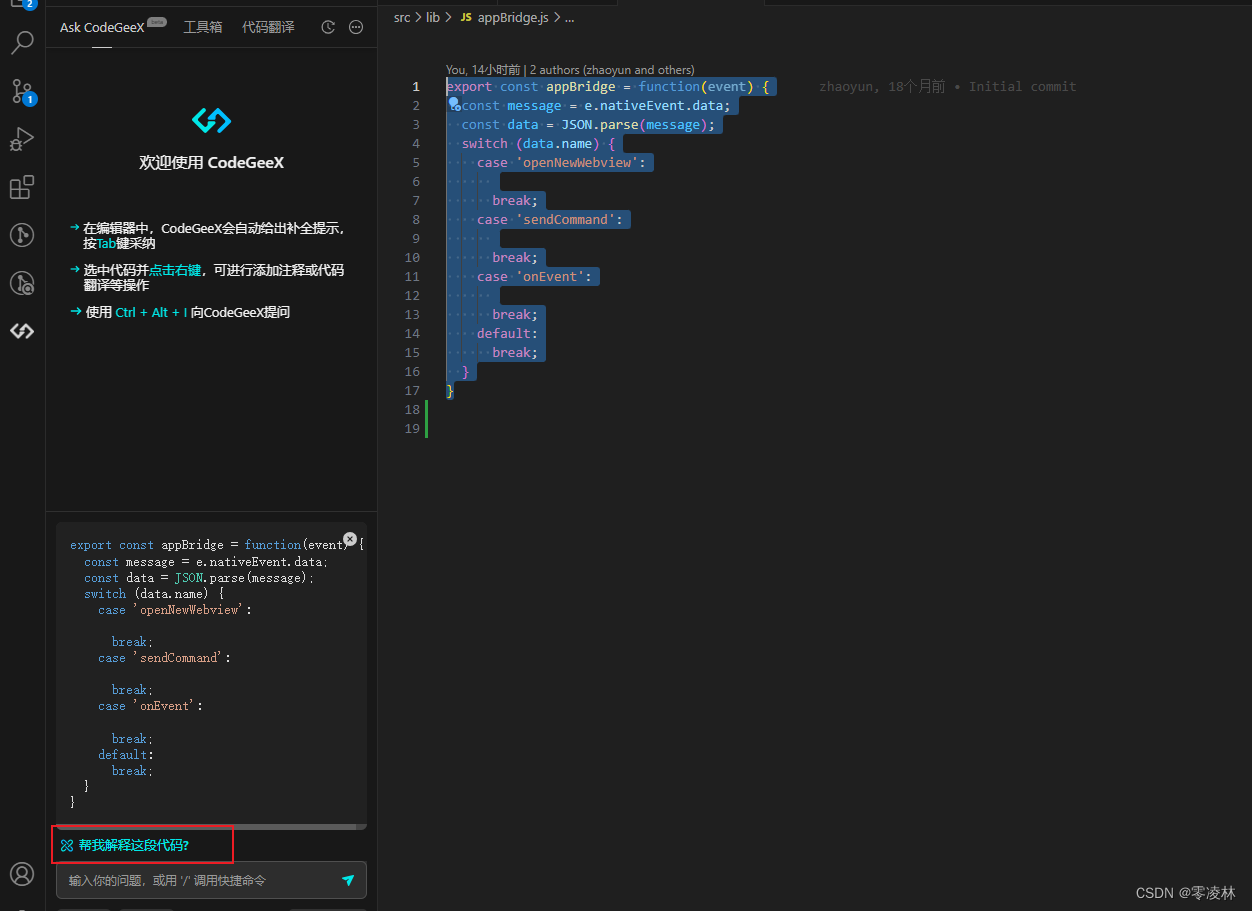The width and height of the screenshot is (1252, 911).
Task: Select appBridge.js in the breadcrumb
Action: (513, 18)
